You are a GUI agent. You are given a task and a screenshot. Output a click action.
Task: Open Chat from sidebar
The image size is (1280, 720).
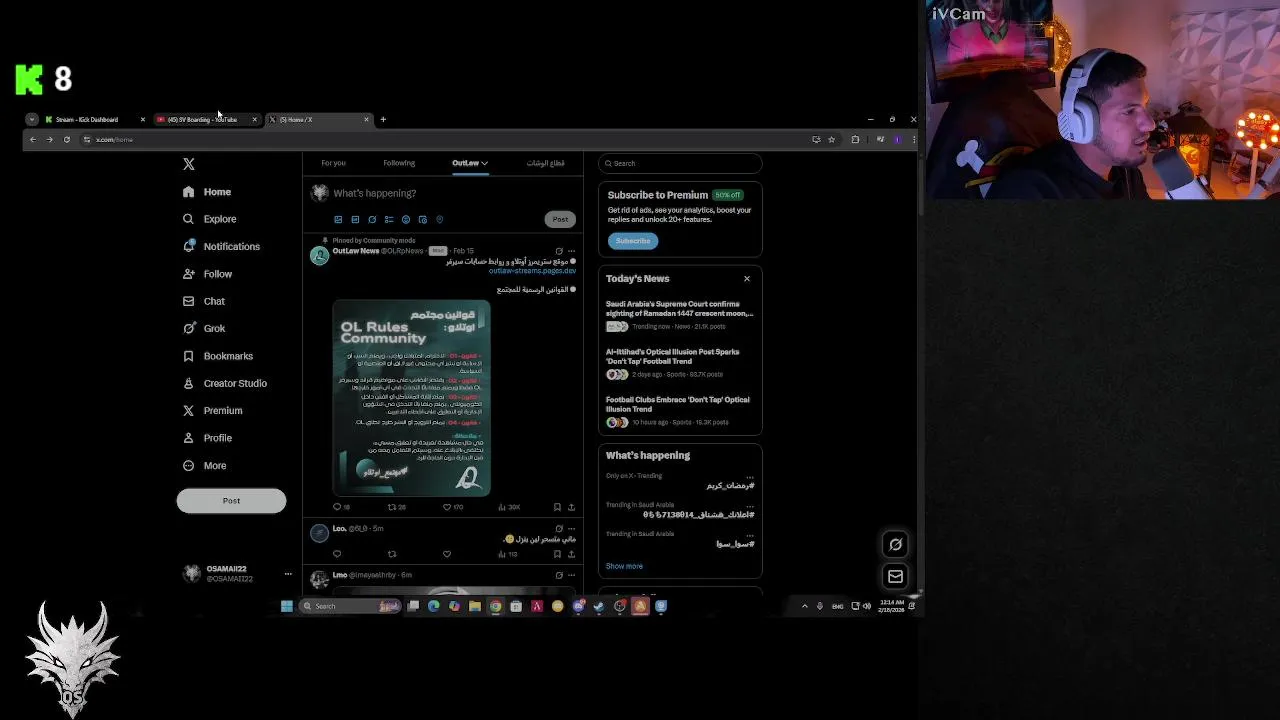click(x=204, y=301)
